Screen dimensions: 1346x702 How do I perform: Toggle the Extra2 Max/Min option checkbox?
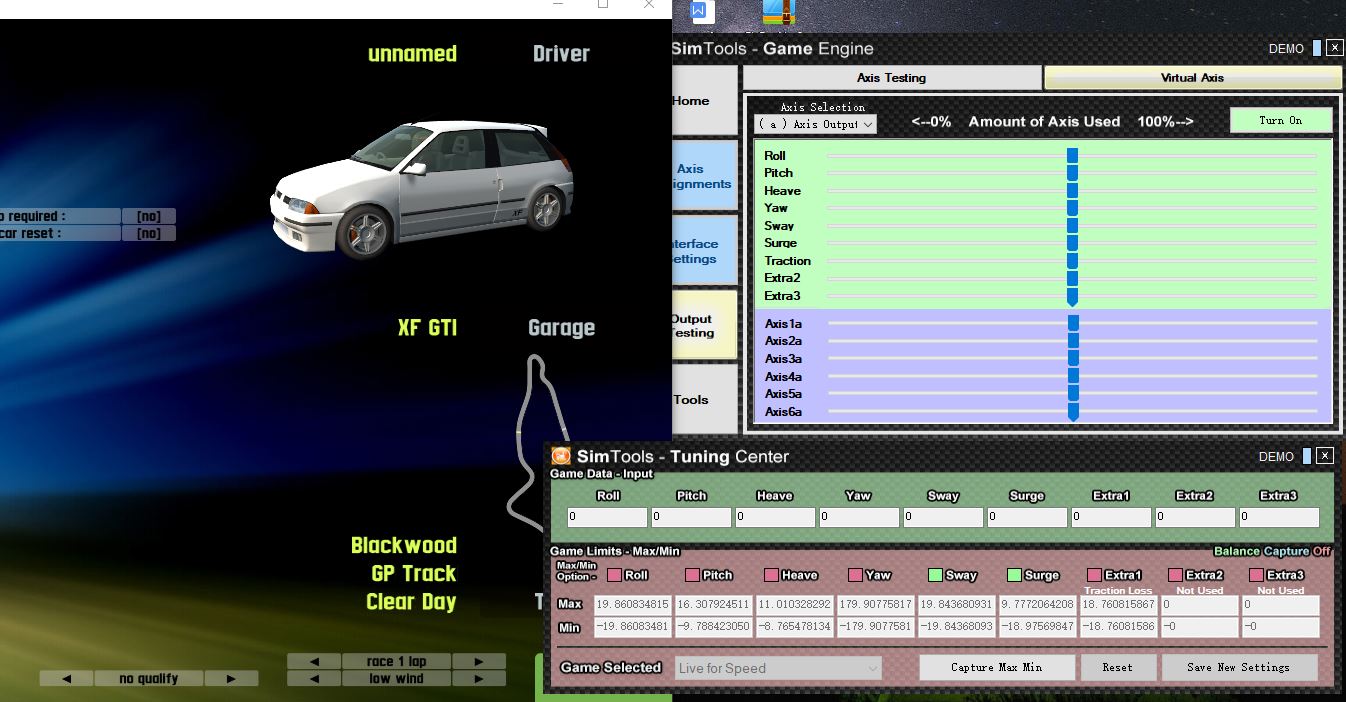(x=1176, y=575)
